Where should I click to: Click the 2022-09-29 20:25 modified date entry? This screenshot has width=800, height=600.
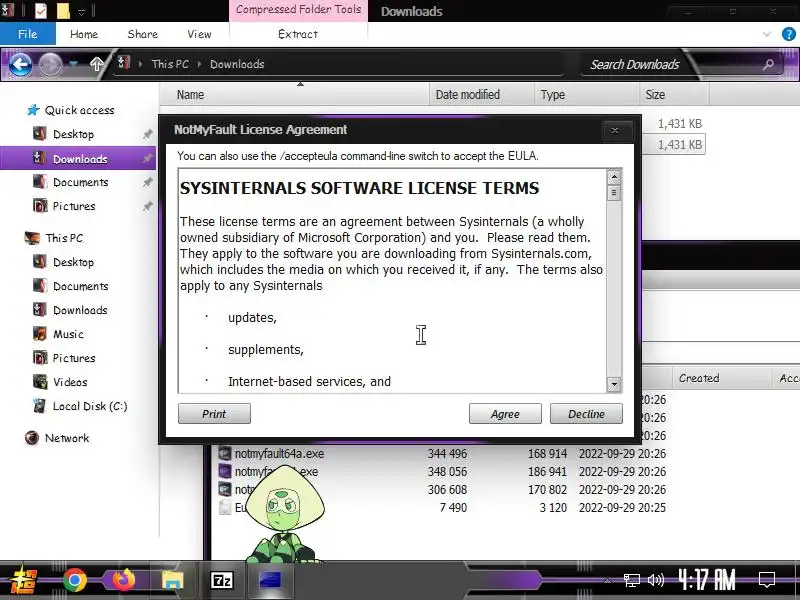click(x=622, y=508)
